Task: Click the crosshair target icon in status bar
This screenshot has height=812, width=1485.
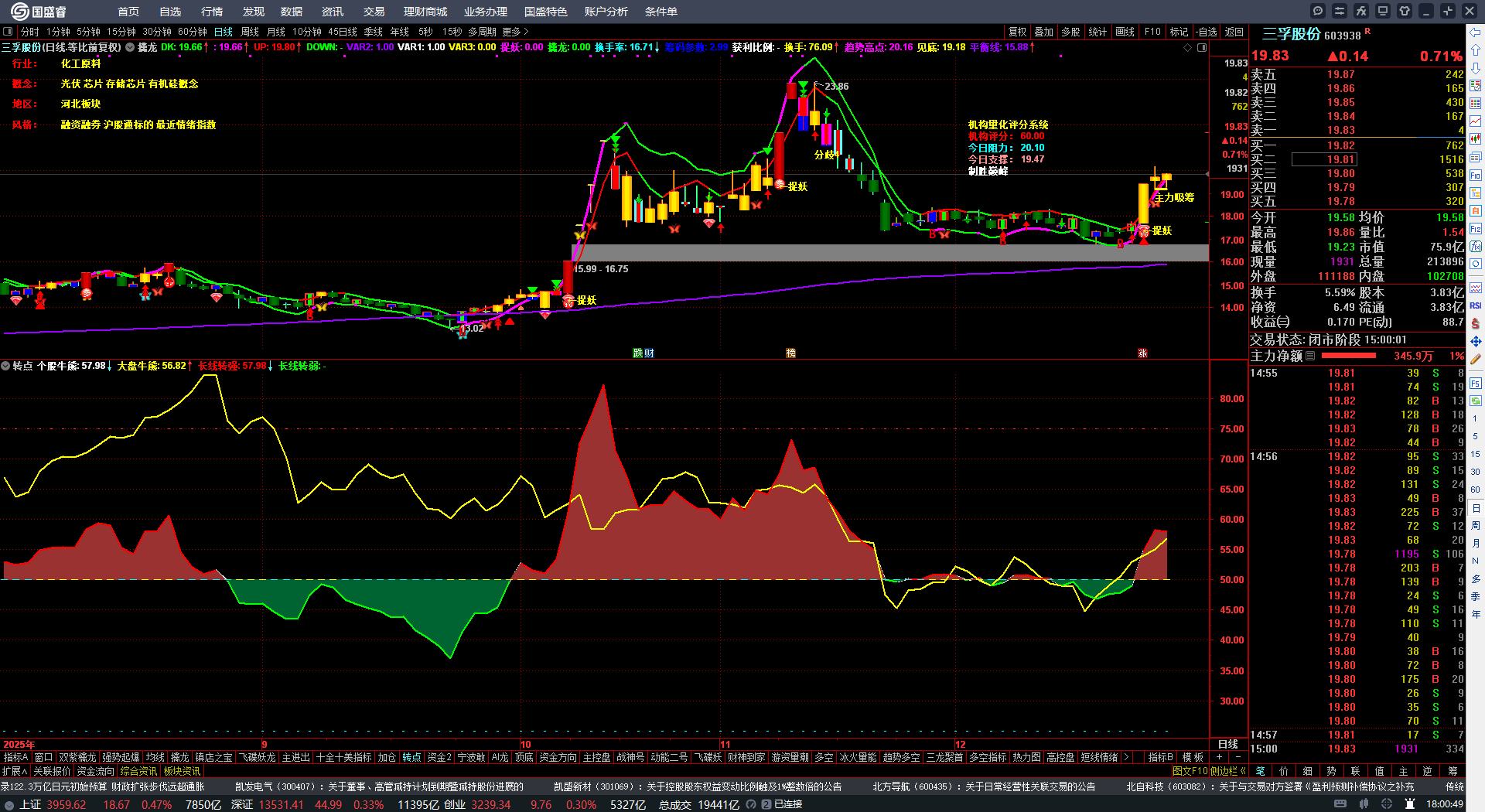Action: [x=1388, y=804]
